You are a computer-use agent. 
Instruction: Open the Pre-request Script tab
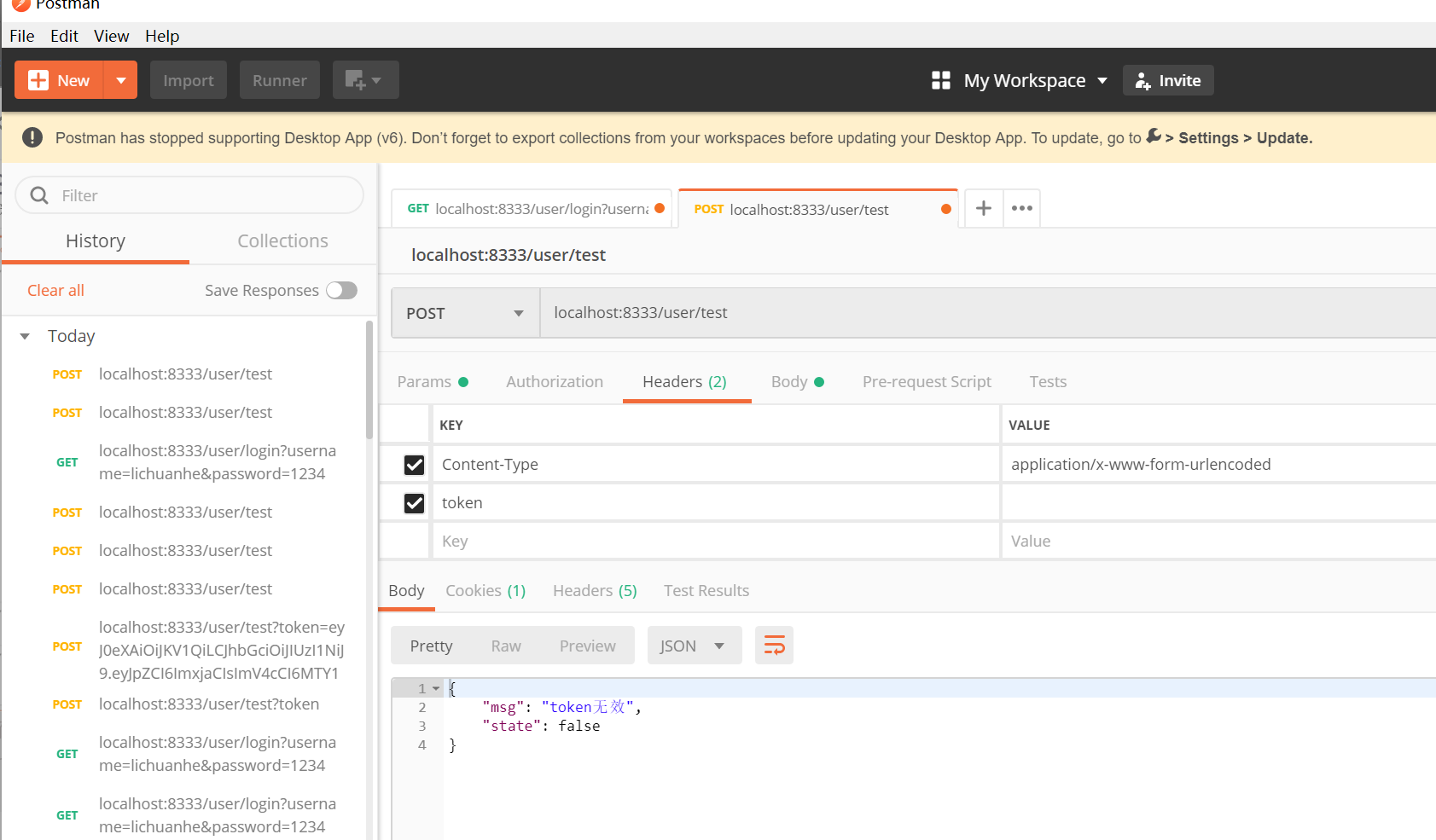[x=927, y=382]
